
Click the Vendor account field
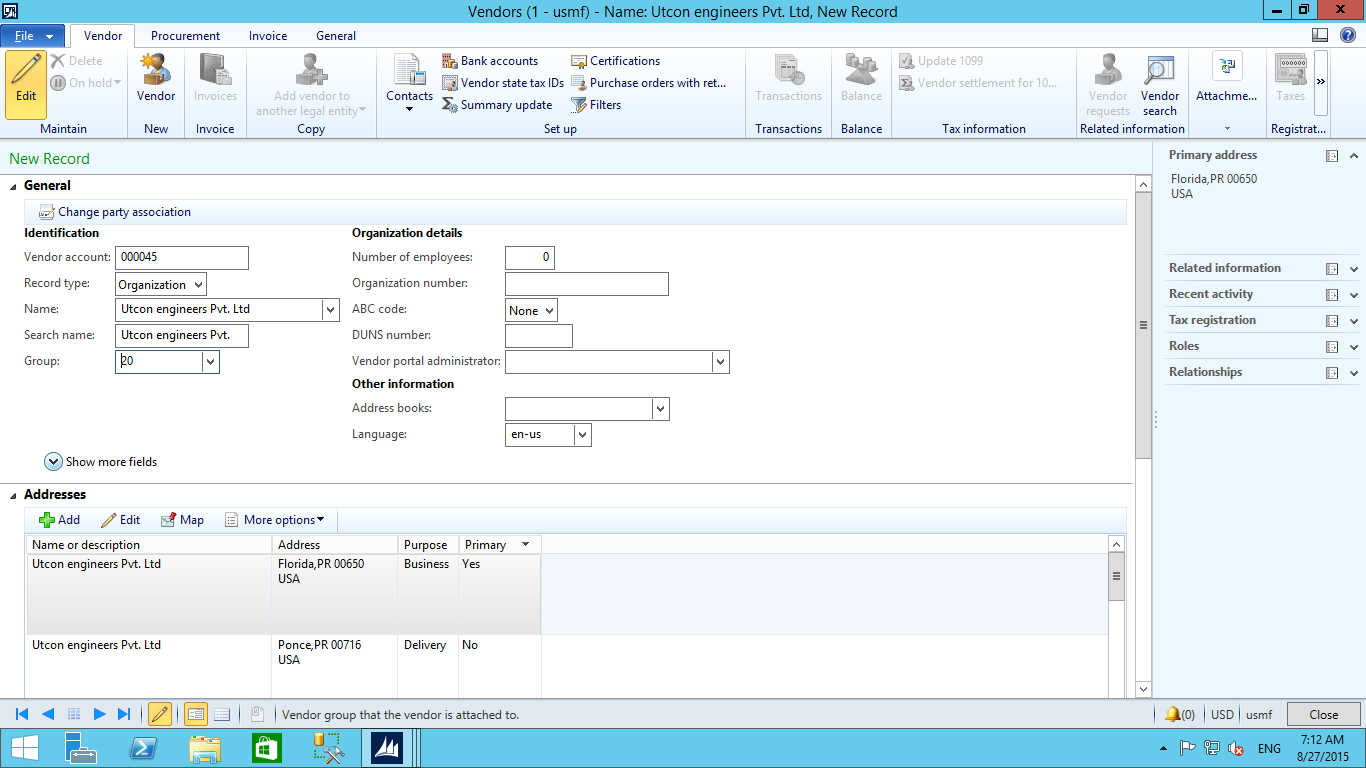click(182, 258)
